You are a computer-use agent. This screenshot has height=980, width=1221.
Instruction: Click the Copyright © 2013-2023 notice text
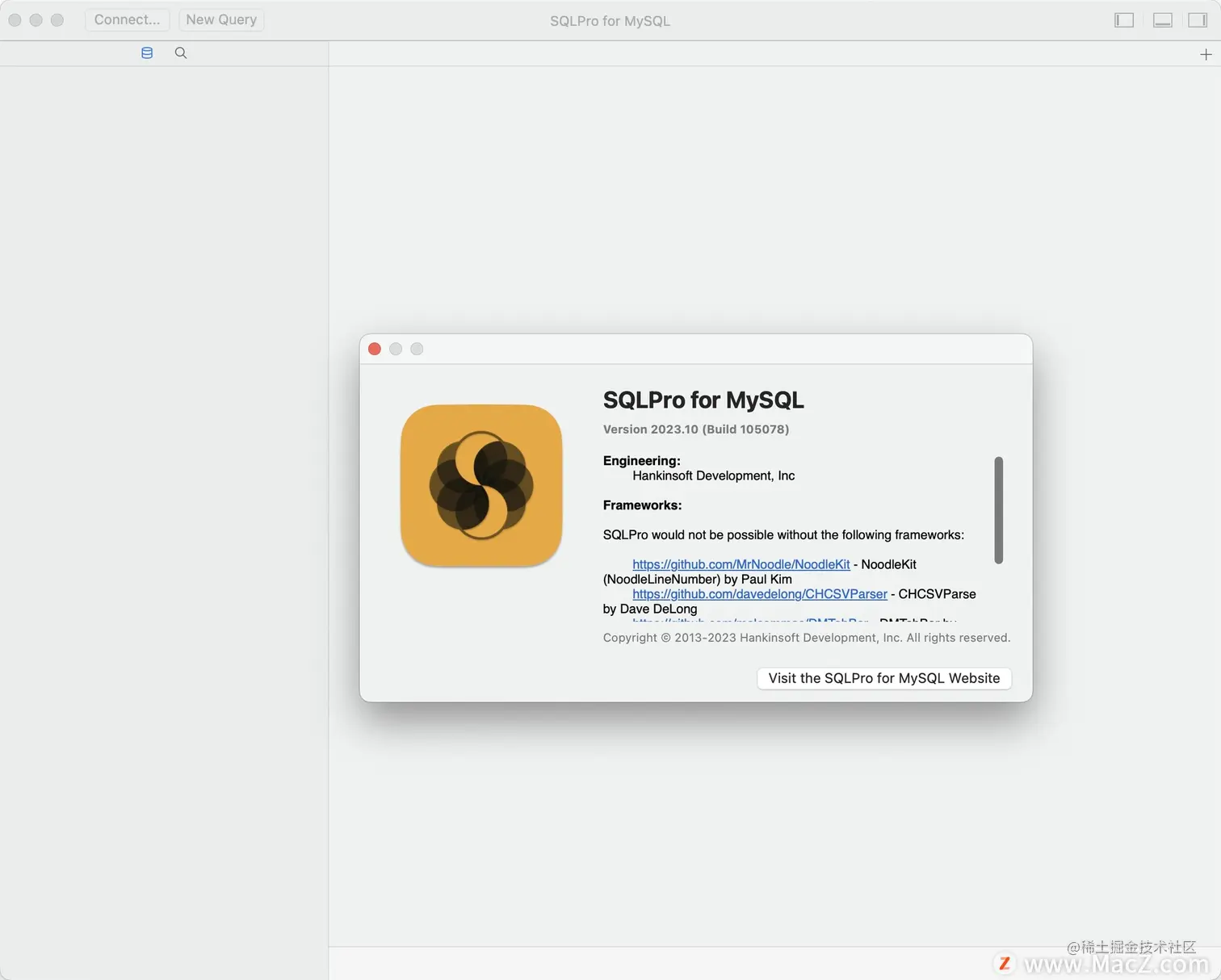click(807, 638)
